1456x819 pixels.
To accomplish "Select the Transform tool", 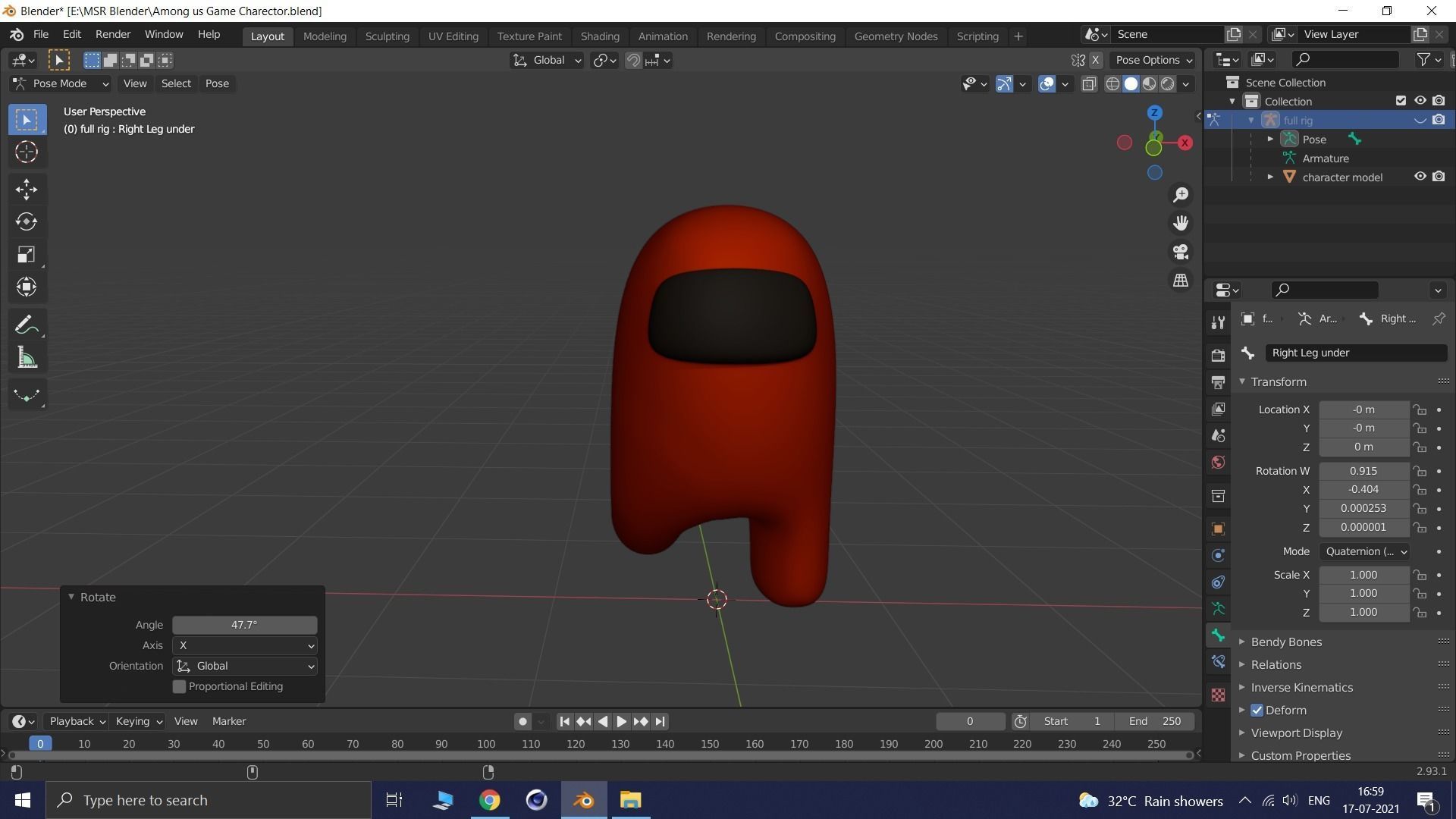I will pyautogui.click(x=27, y=287).
